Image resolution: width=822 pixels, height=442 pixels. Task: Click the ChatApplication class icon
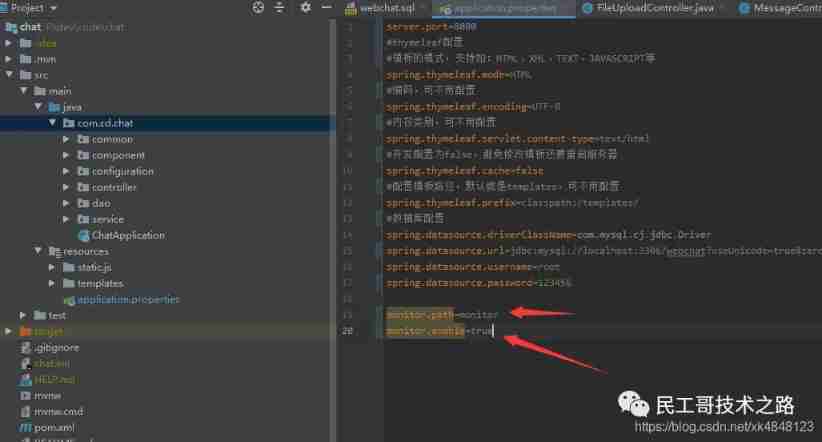[83, 236]
